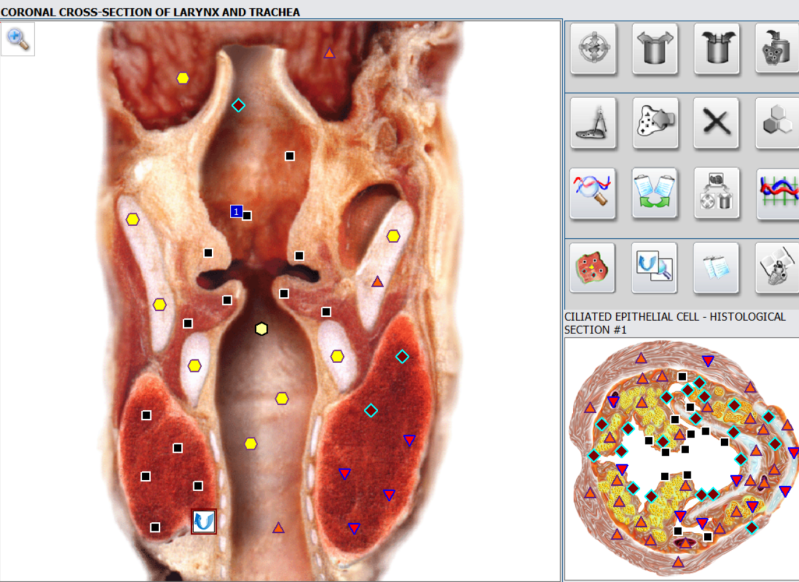The image size is (799, 582).
Task: Click the topmost orange triangle on larynx image
Action: (x=329, y=53)
